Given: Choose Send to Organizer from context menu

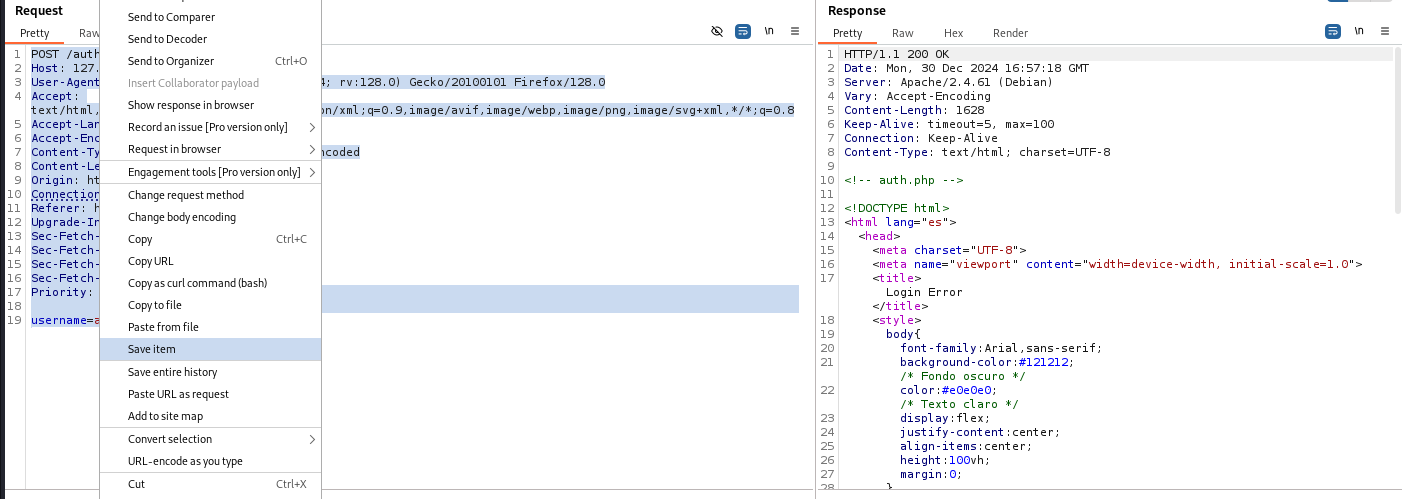Looking at the screenshot, I should [x=210, y=61].
